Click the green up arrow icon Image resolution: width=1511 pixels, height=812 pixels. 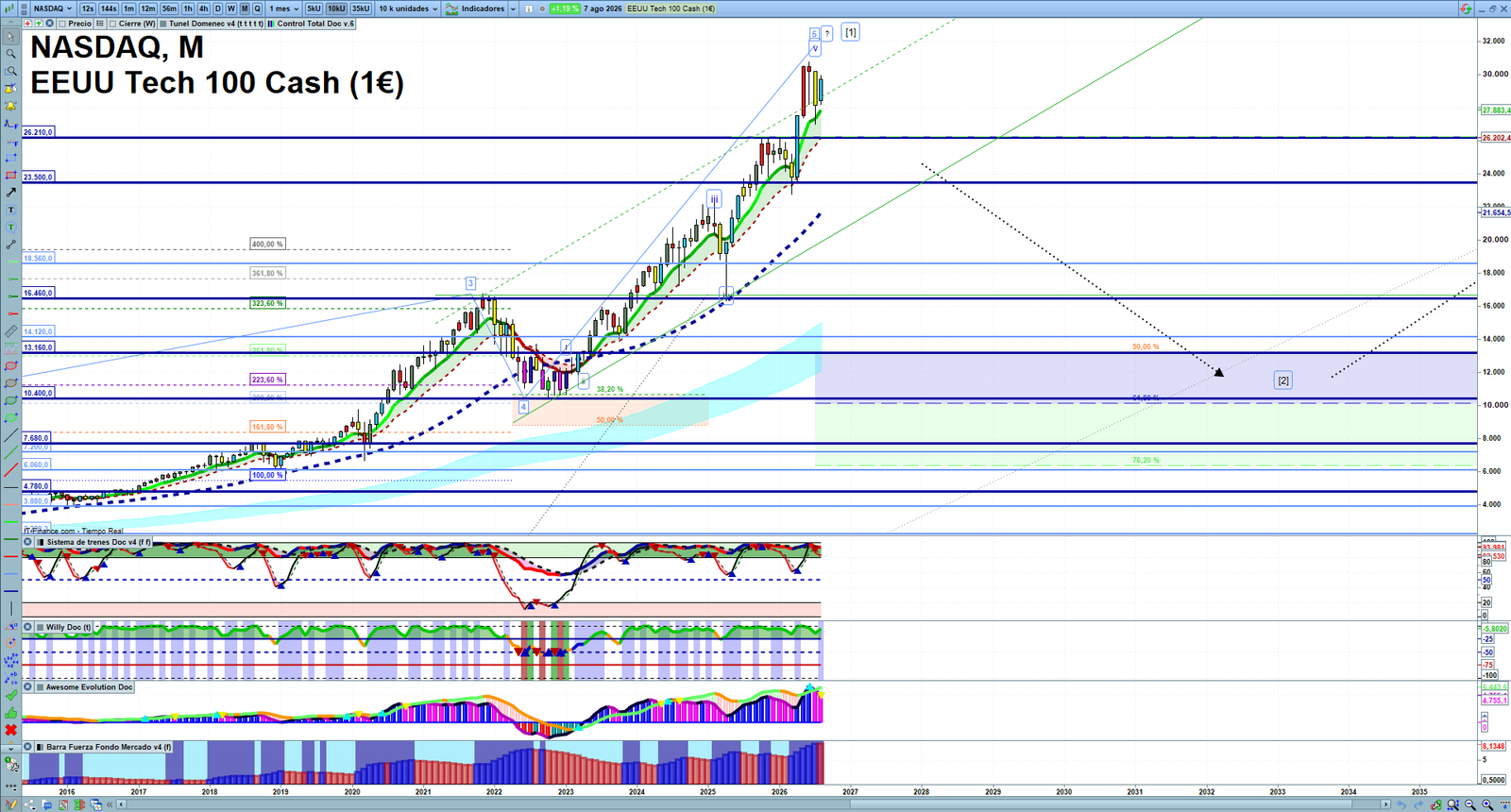tap(39, 23)
